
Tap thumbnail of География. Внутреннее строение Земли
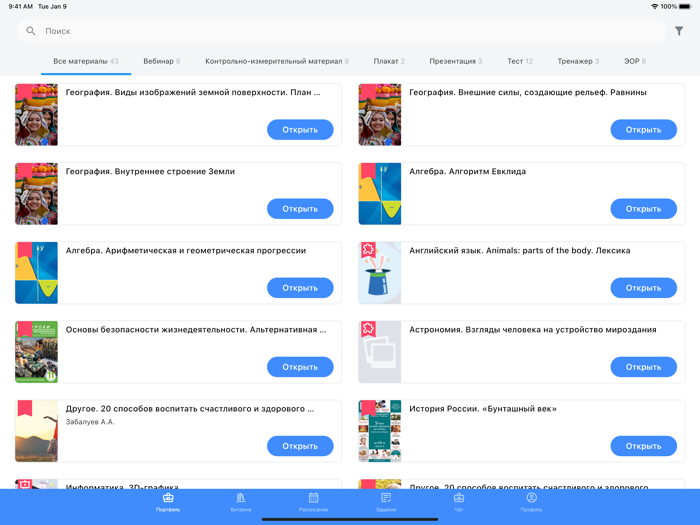tap(36, 194)
